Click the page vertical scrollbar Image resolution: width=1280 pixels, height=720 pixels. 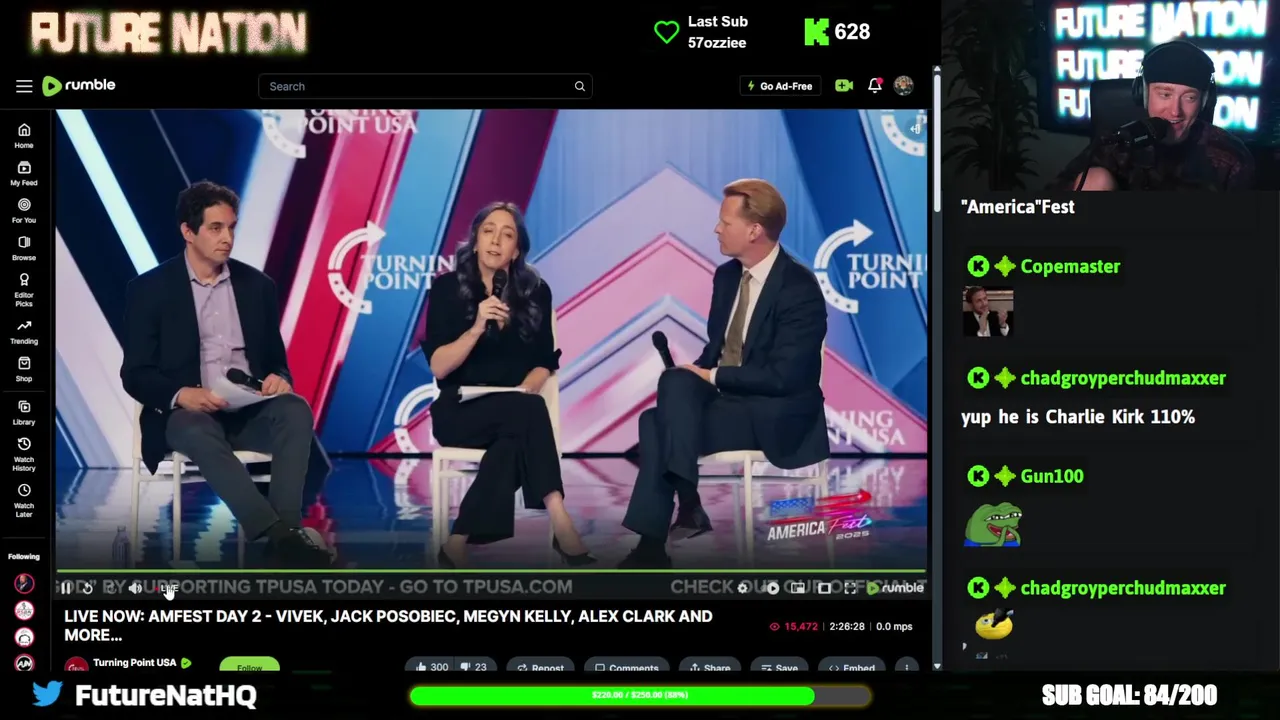pos(936,142)
